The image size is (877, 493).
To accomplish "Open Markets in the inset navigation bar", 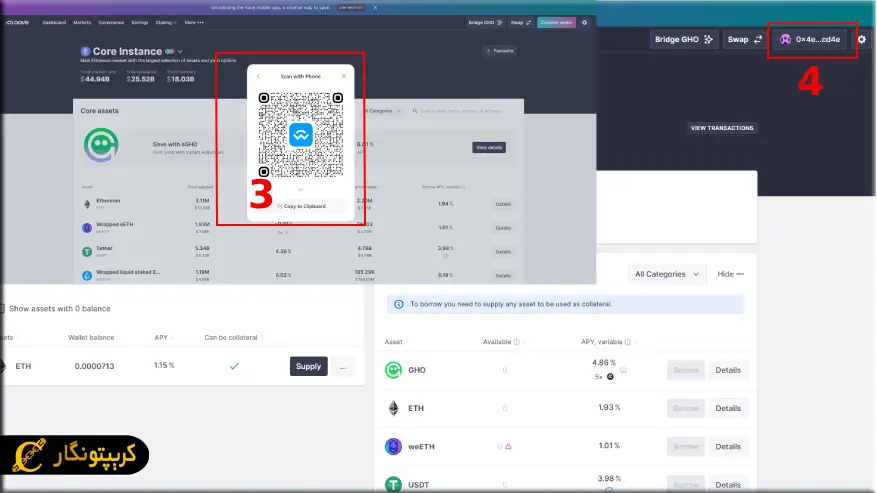I will (82, 22).
